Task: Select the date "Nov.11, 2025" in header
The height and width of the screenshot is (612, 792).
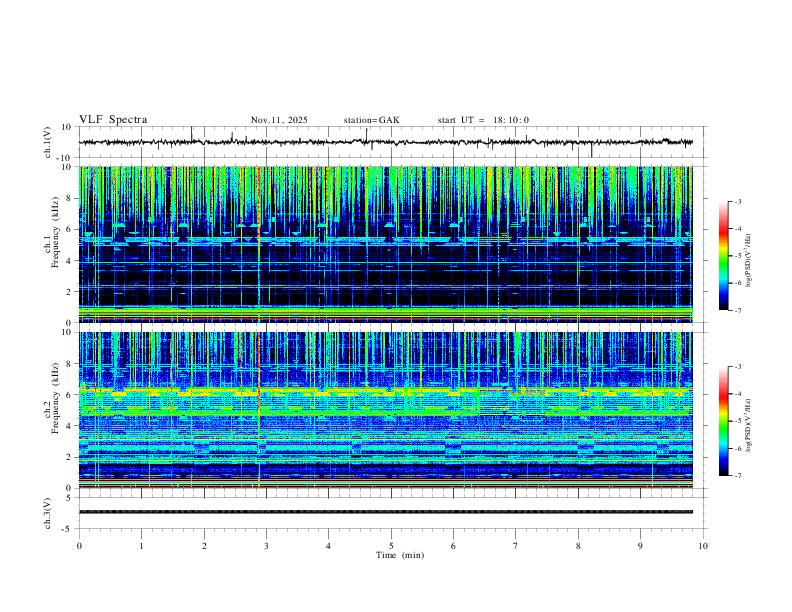Action: [x=279, y=120]
